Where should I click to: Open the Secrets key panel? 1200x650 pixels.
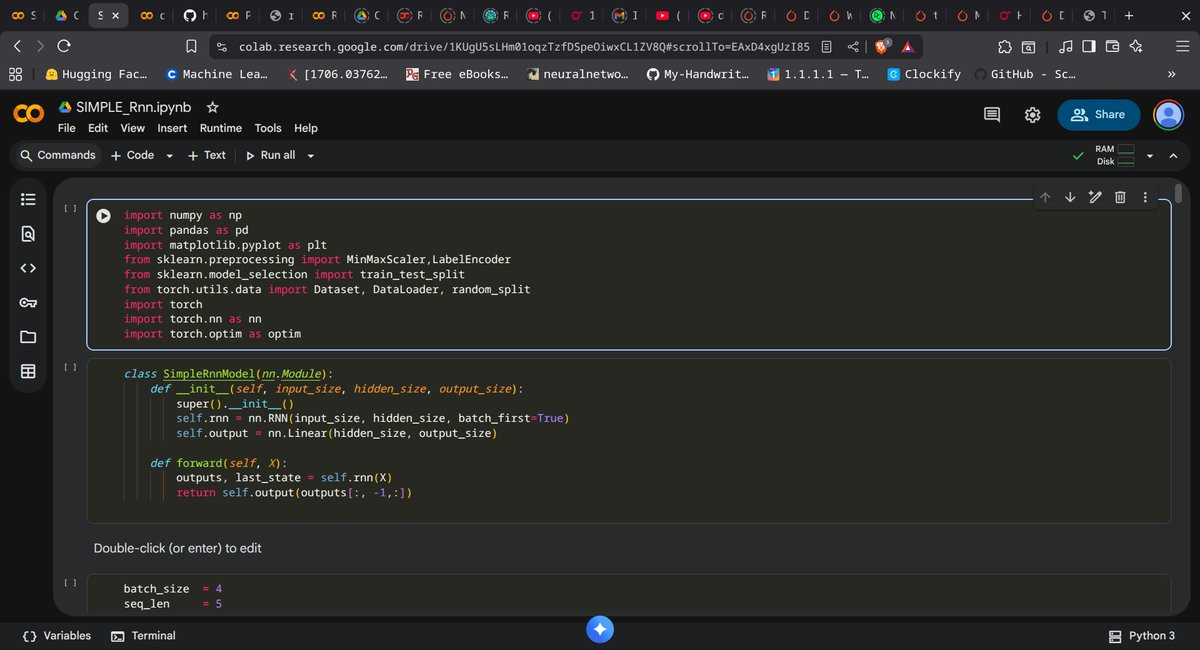point(28,303)
